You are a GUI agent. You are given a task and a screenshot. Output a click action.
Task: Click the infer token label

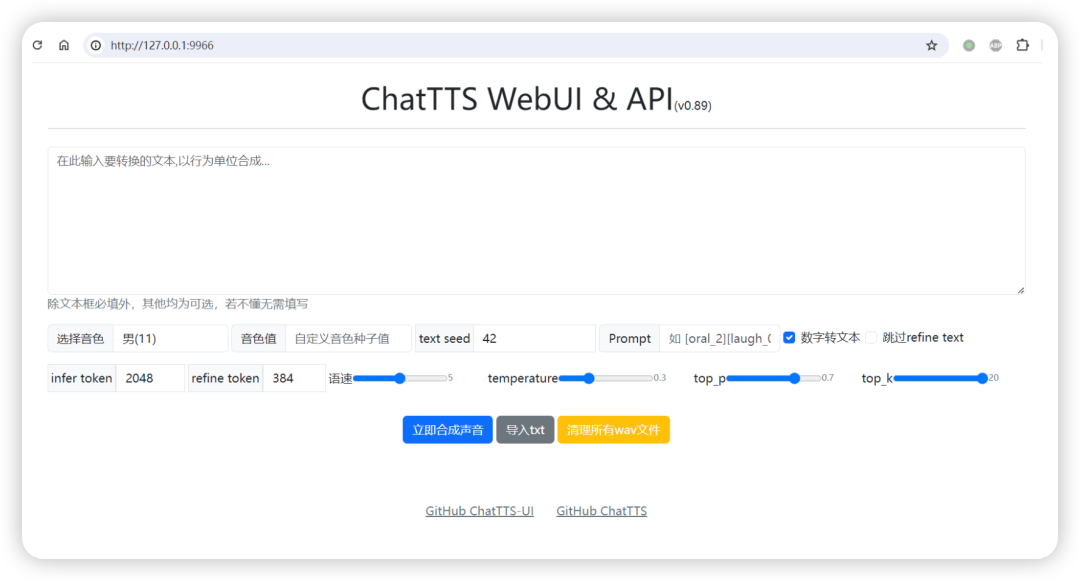pyautogui.click(x=81, y=378)
